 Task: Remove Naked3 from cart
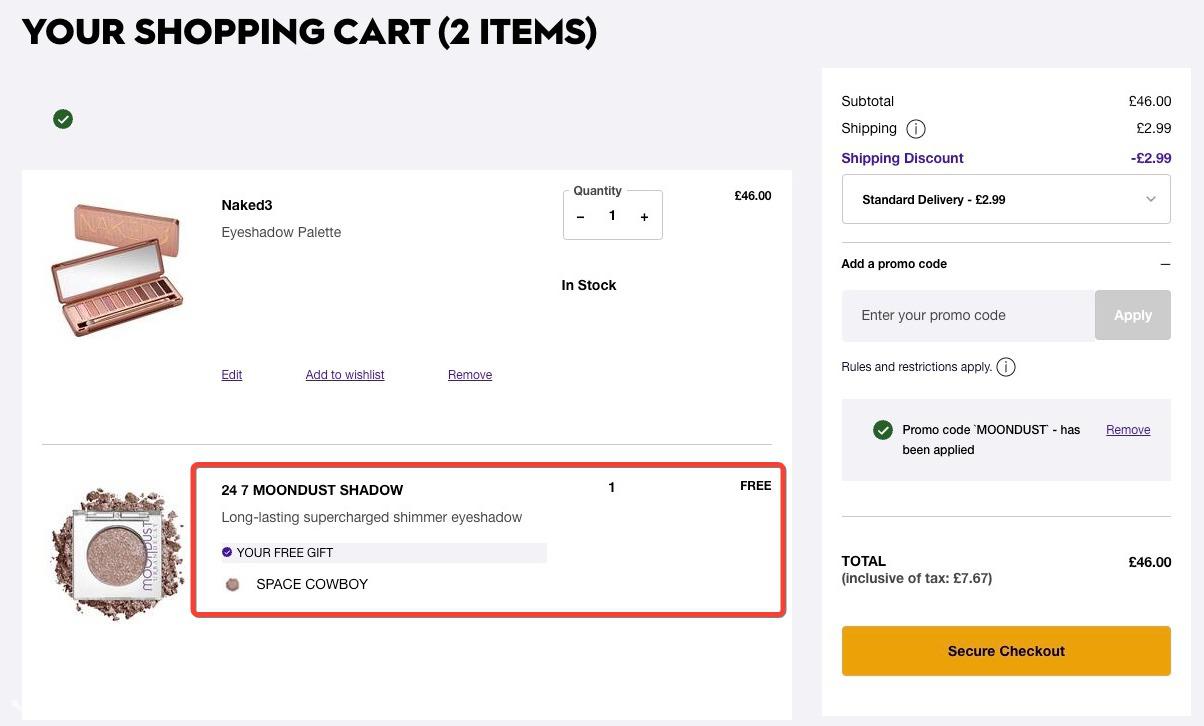[470, 375]
